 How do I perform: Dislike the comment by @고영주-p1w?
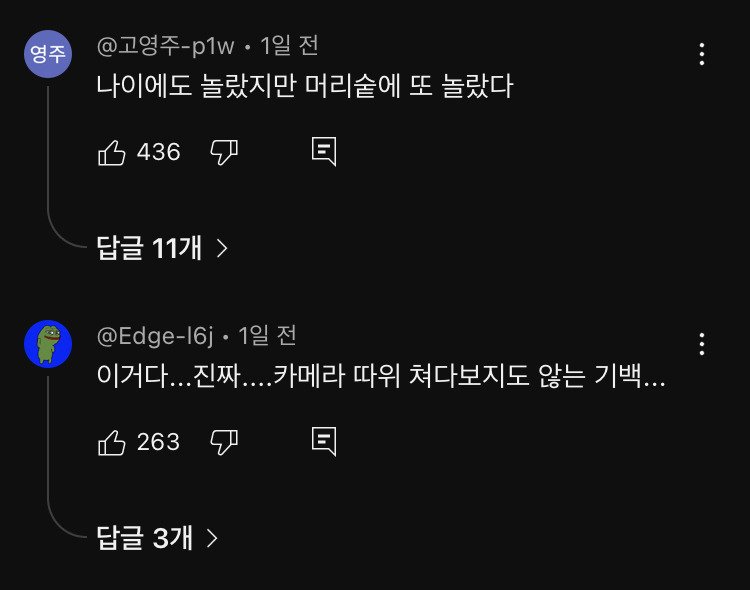pos(223,152)
